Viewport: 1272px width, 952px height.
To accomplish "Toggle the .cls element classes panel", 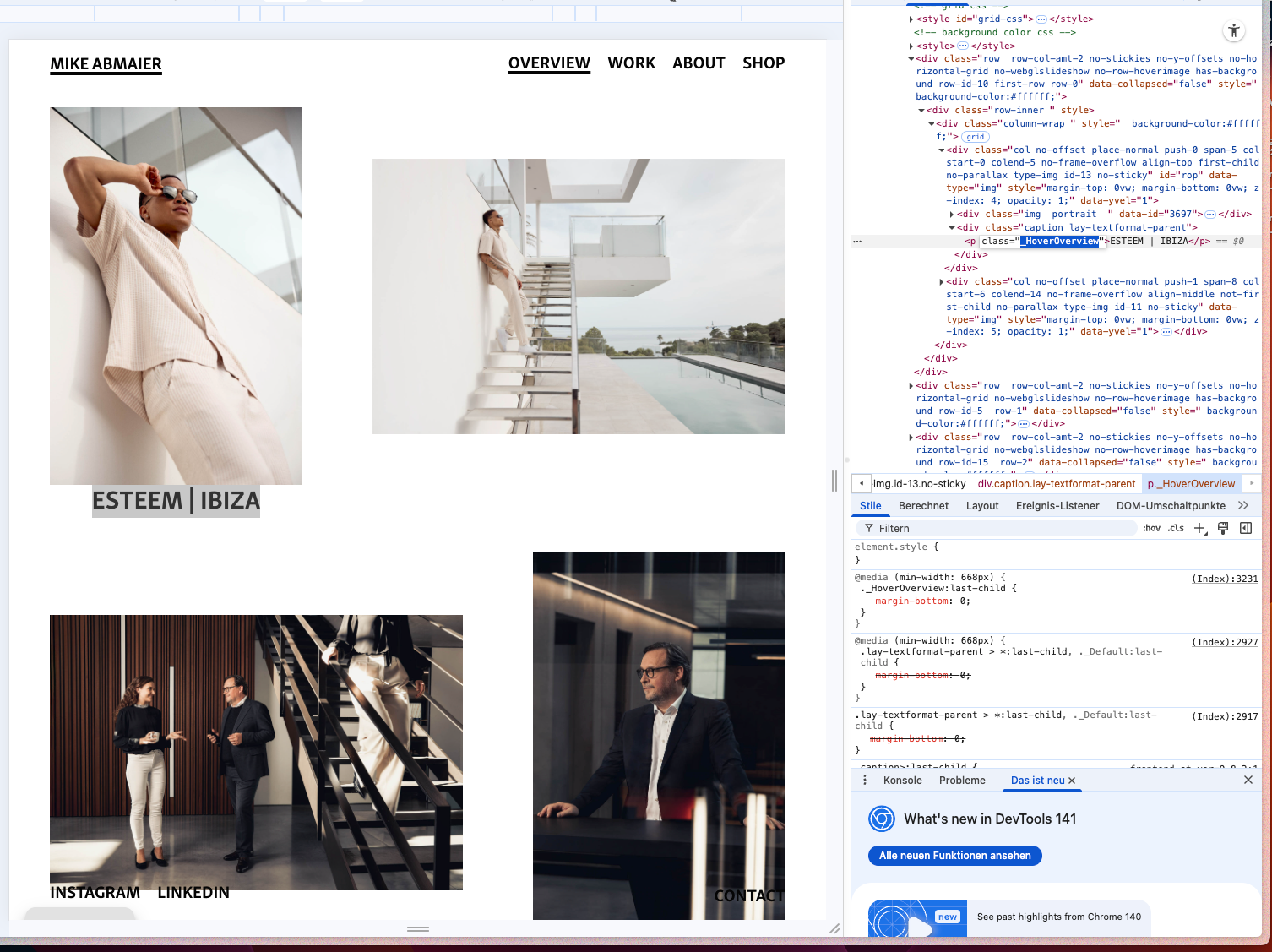I will point(1176,529).
